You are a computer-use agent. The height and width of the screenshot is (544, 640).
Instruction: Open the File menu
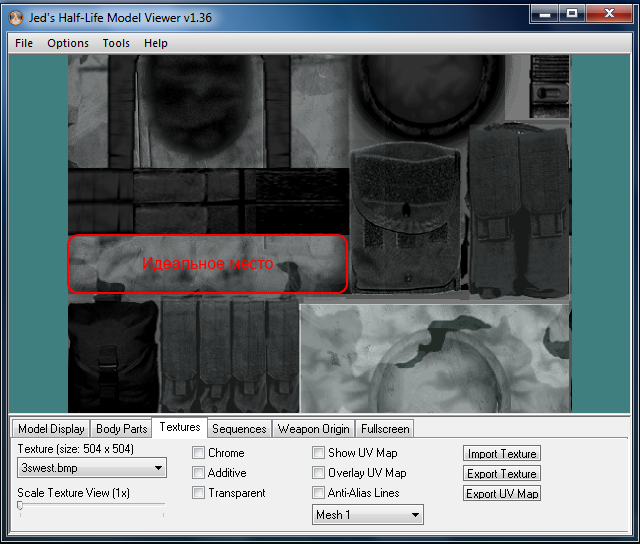(x=24, y=43)
